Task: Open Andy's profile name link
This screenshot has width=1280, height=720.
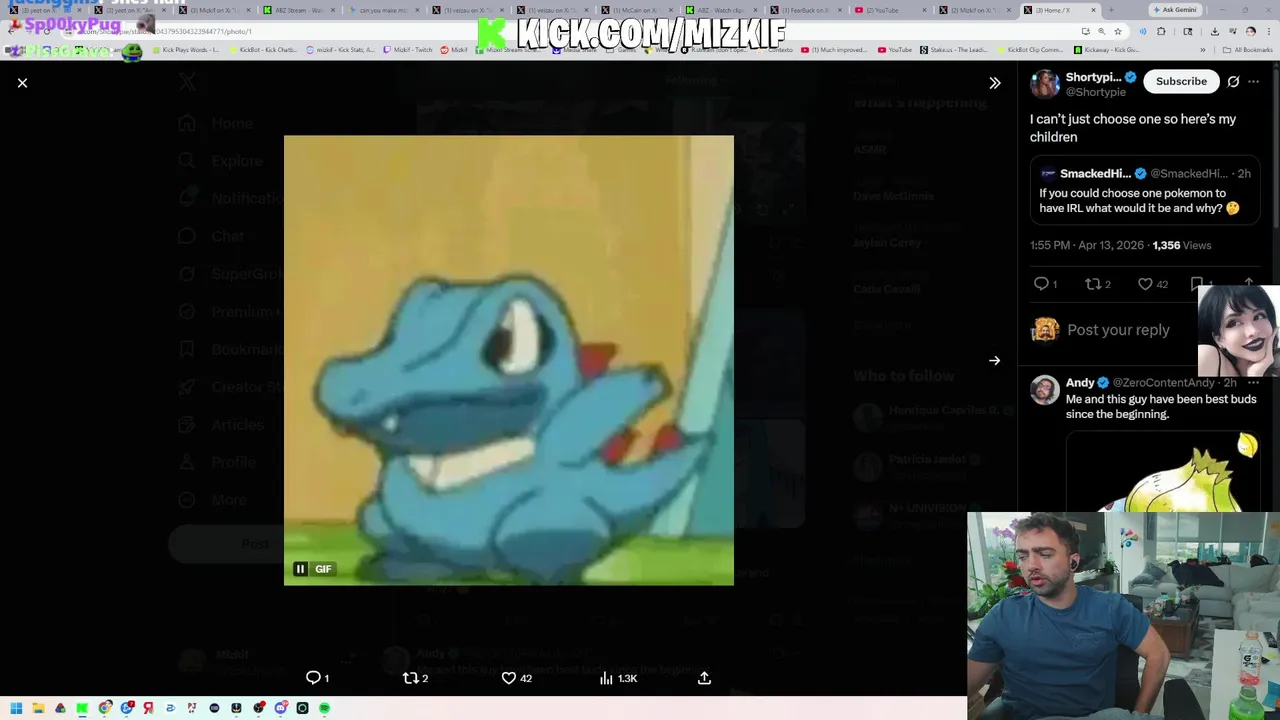Action: click(1080, 382)
